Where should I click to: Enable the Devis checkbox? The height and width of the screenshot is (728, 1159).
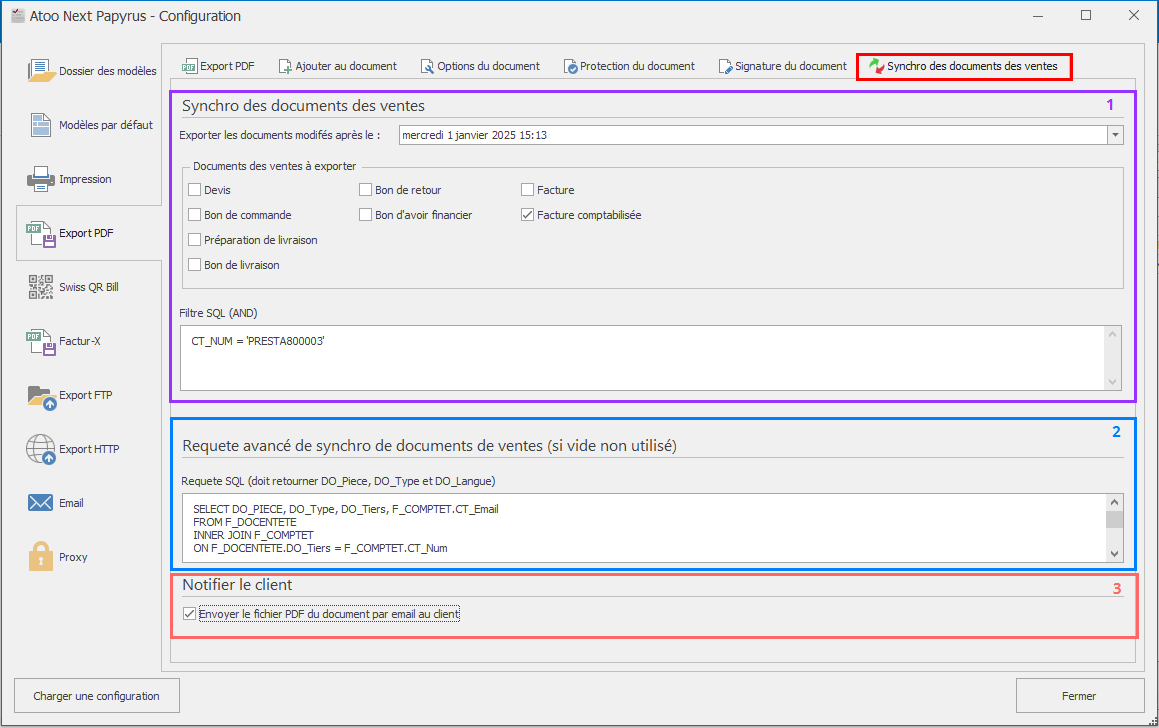tap(195, 190)
